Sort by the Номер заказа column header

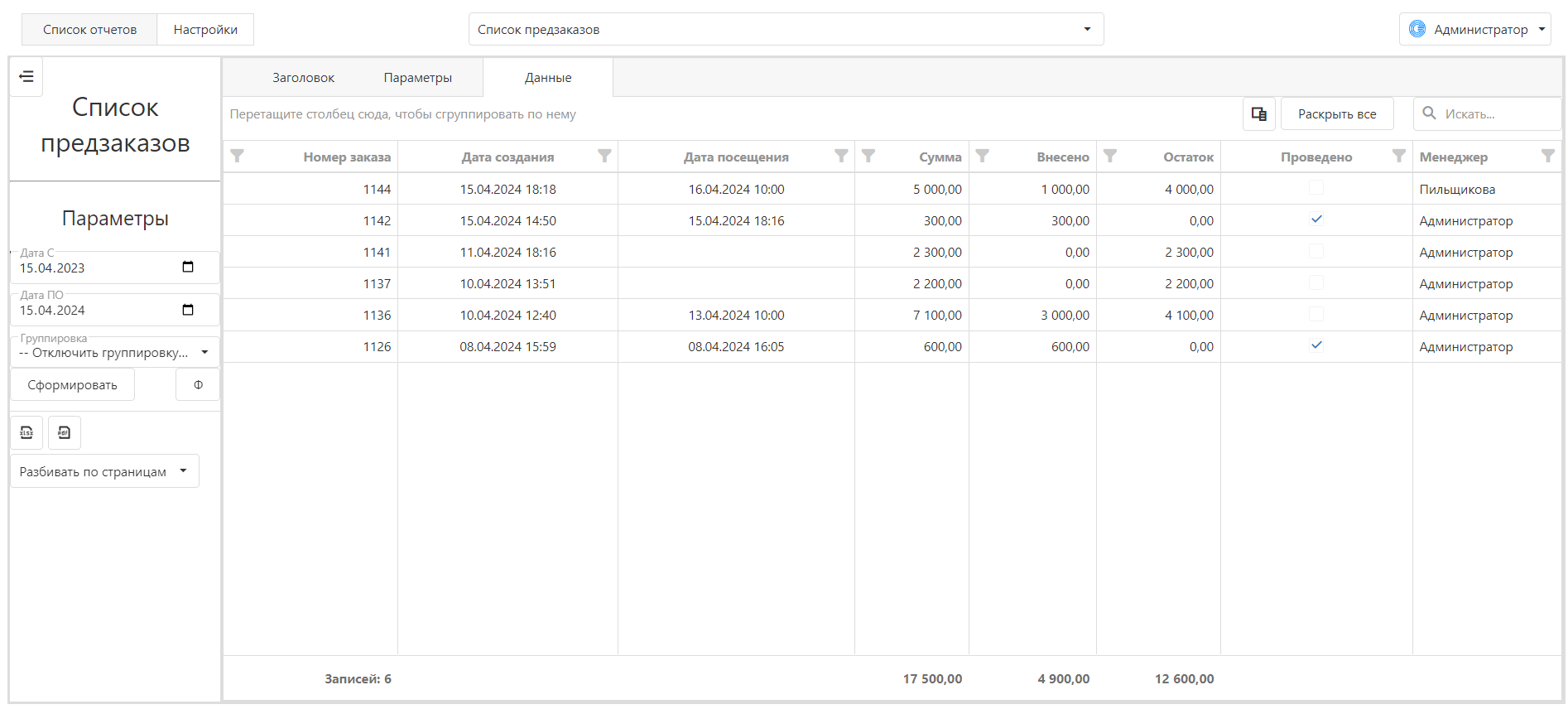coord(347,157)
